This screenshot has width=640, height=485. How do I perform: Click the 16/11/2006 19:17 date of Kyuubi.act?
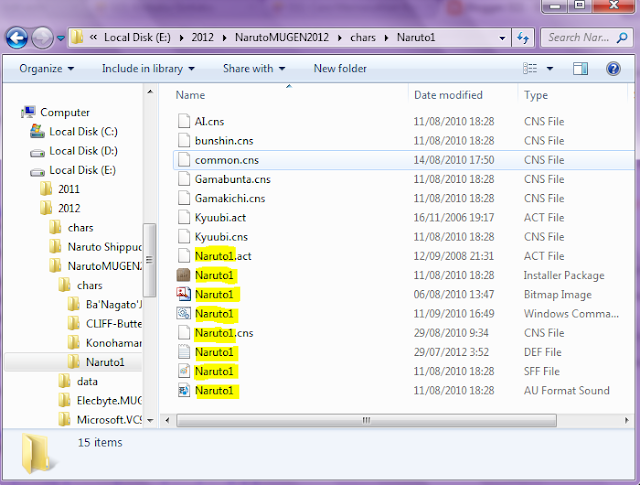[453, 218]
